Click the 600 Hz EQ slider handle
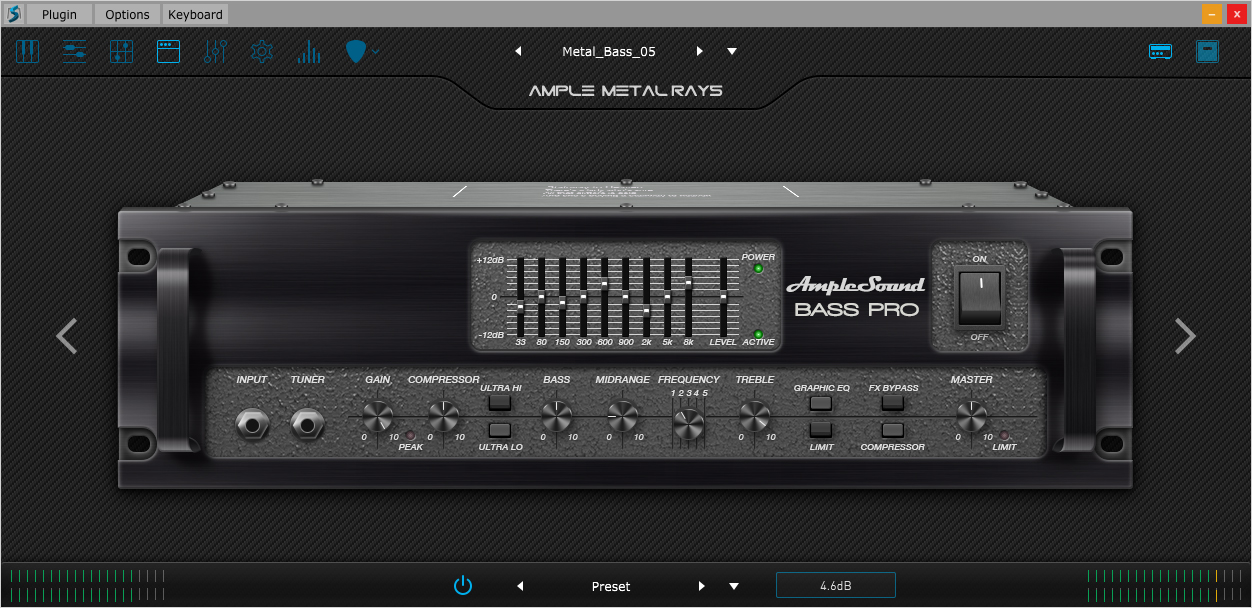This screenshot has width=1252, height=608. click(604, 284)
